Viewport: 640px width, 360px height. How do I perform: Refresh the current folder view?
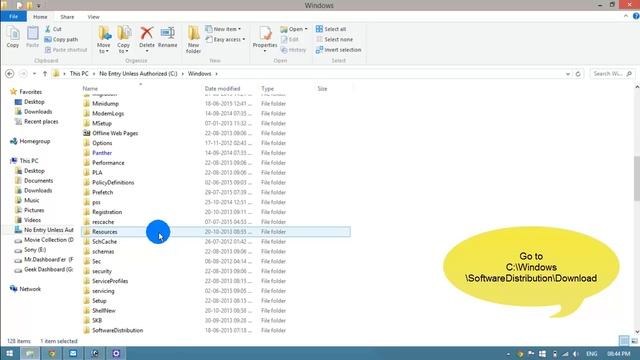578,74
